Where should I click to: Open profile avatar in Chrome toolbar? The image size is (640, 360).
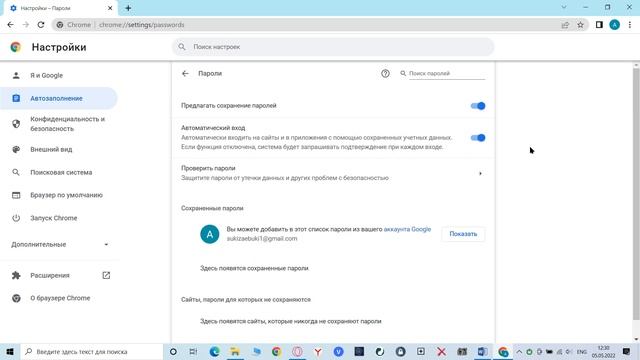[x=614, y=25]
